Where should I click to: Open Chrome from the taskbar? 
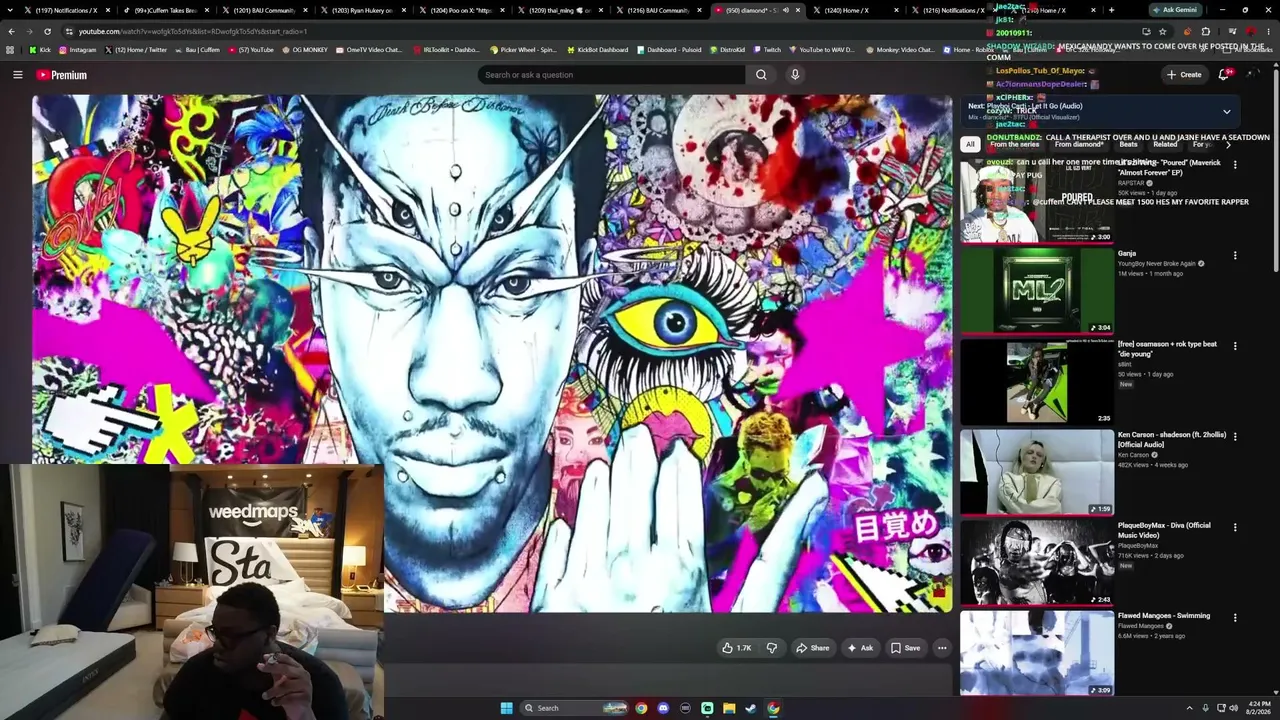(x=641, y=708)
